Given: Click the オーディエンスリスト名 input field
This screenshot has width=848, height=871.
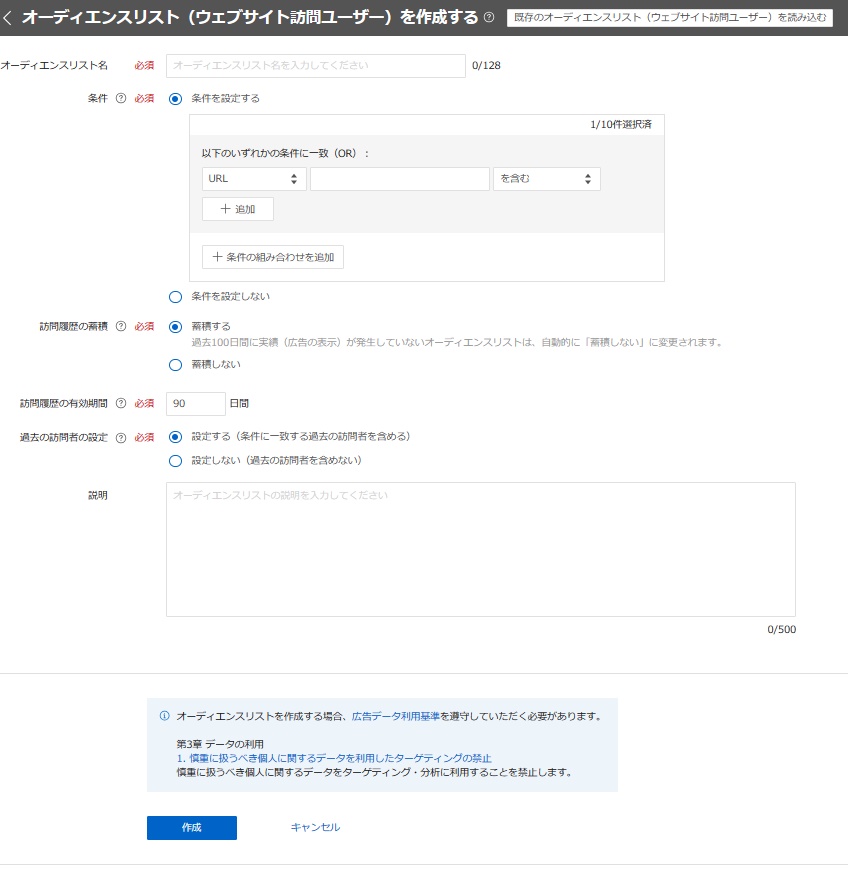Looking at the screenshot, I should 316,66.
